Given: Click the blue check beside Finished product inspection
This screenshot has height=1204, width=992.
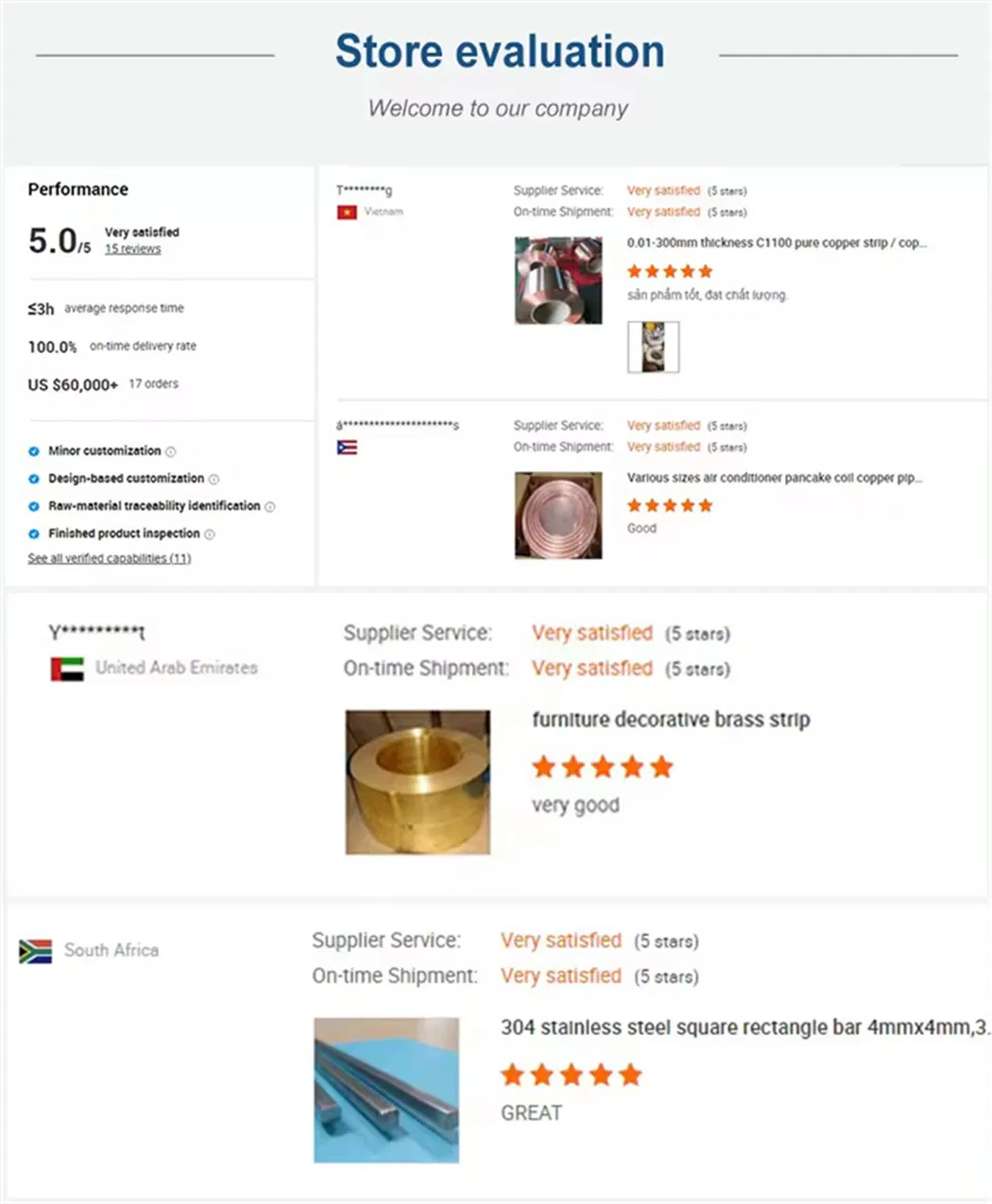Looking at the screenshot, I should coord(34,534).
